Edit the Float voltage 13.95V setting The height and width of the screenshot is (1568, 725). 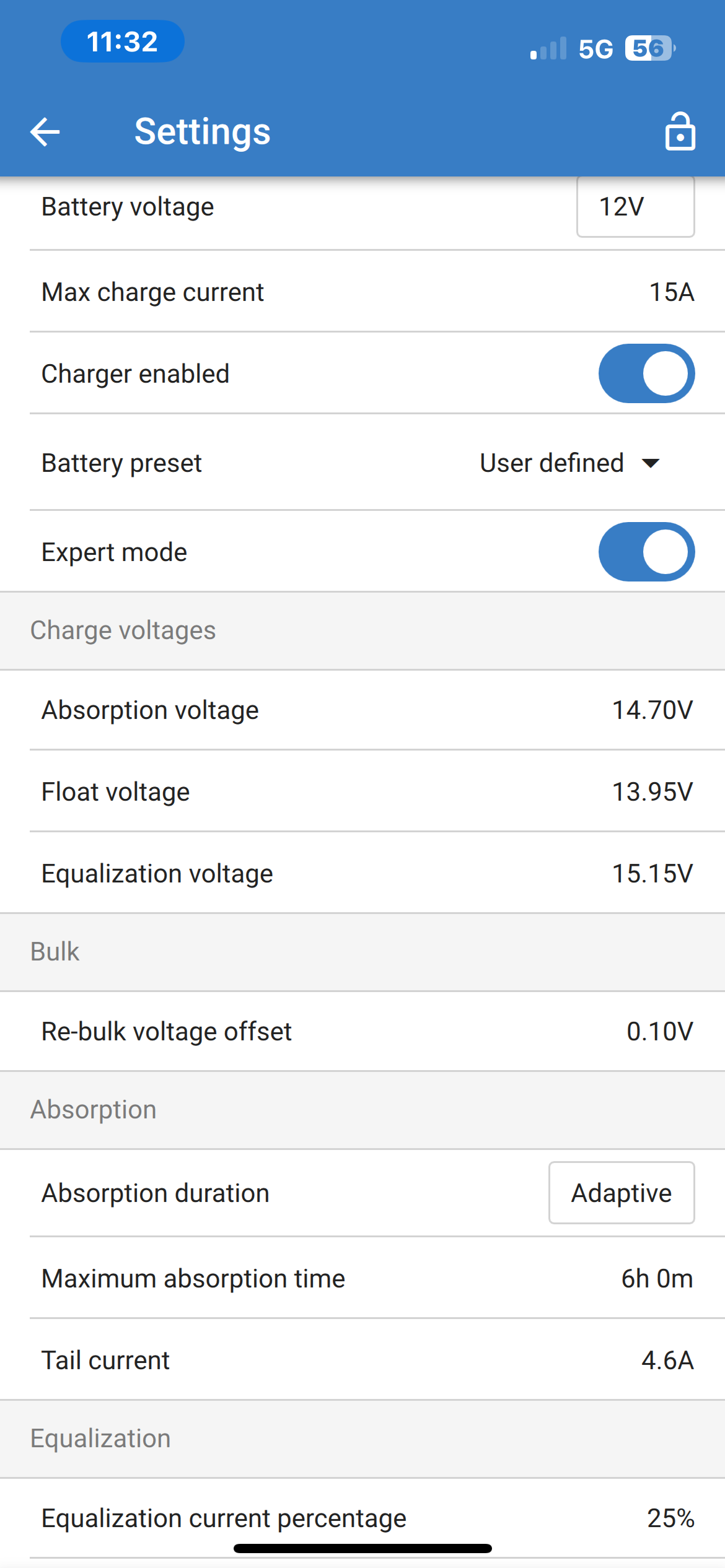click(652, 792)
